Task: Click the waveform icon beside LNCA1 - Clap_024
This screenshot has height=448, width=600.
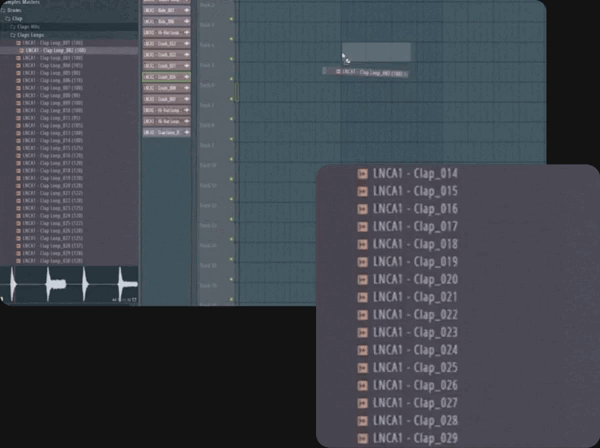Action: (x=362, y=350)
